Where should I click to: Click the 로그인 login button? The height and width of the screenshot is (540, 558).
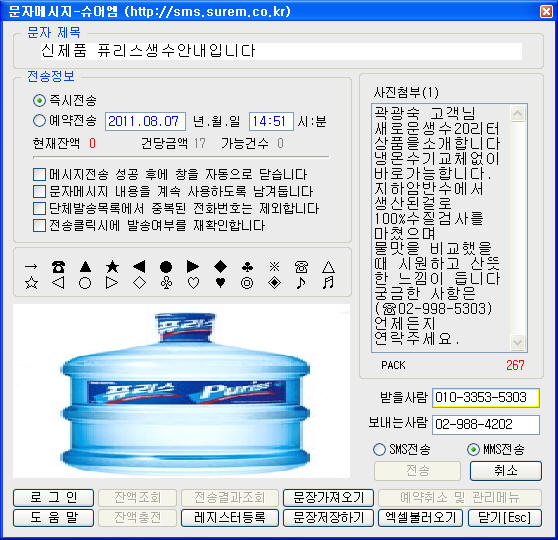[53, 497]
